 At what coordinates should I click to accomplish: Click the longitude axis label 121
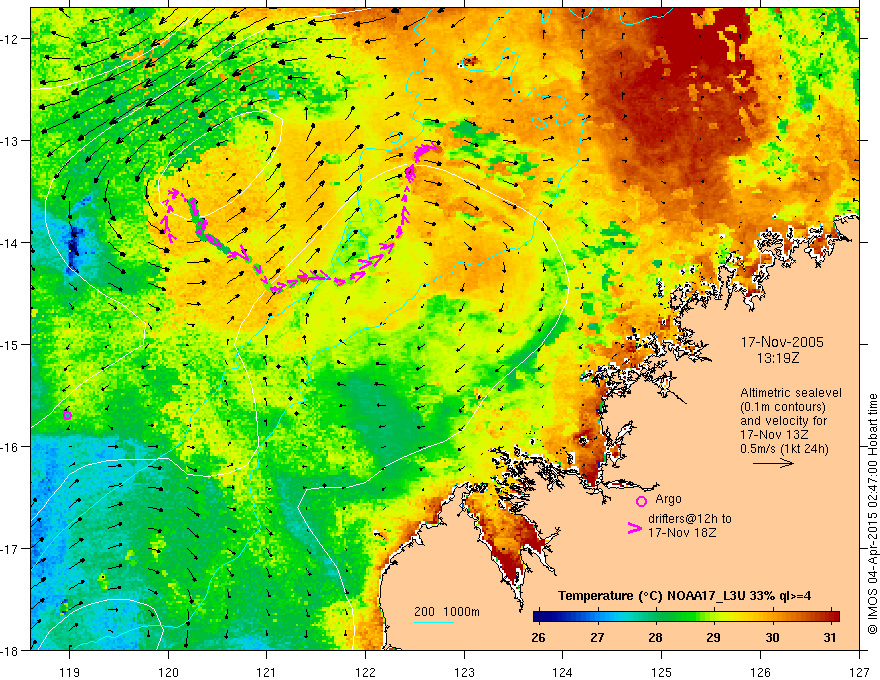point(267,673)
